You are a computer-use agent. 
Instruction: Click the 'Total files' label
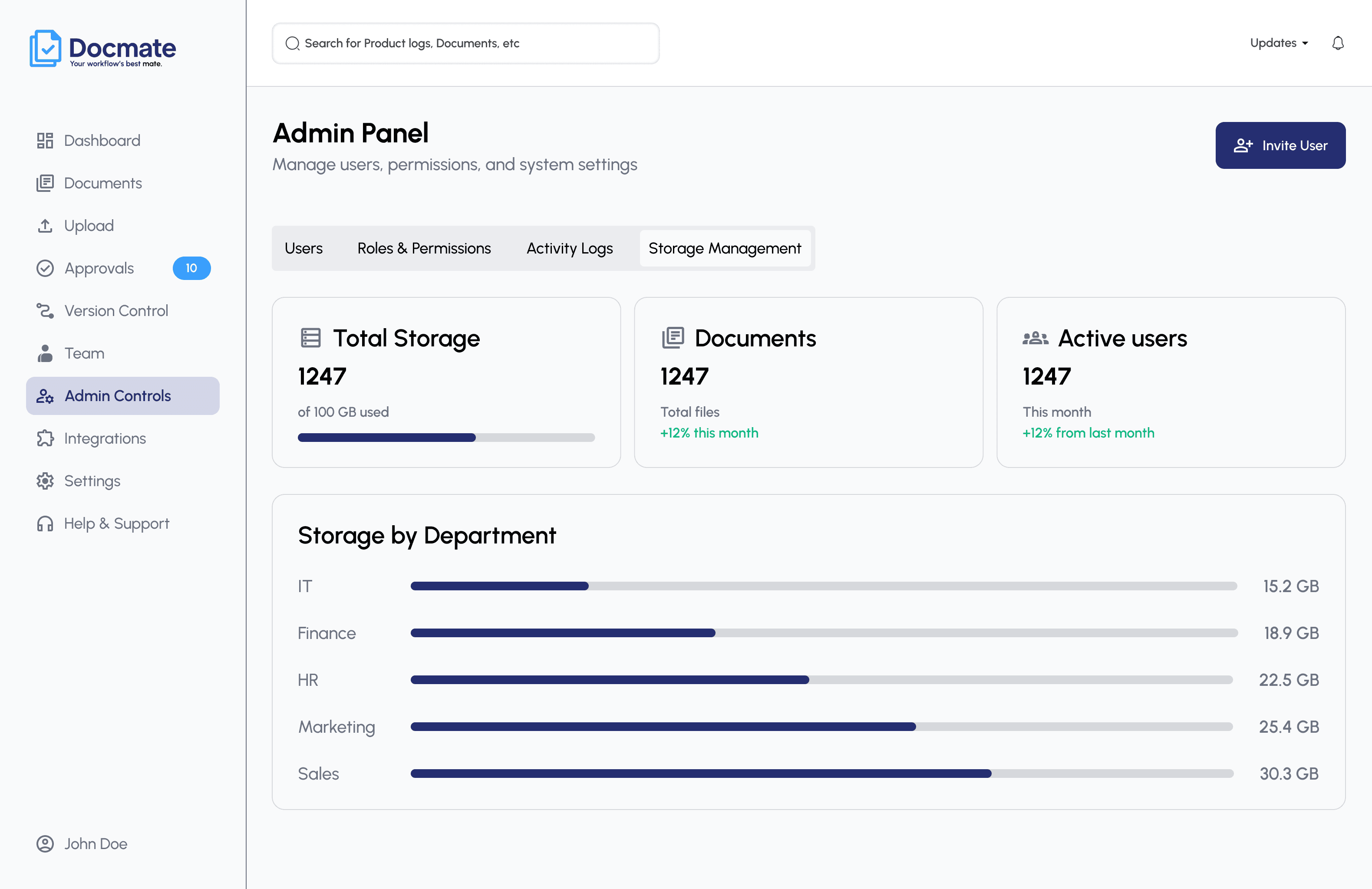coord(690,412)
